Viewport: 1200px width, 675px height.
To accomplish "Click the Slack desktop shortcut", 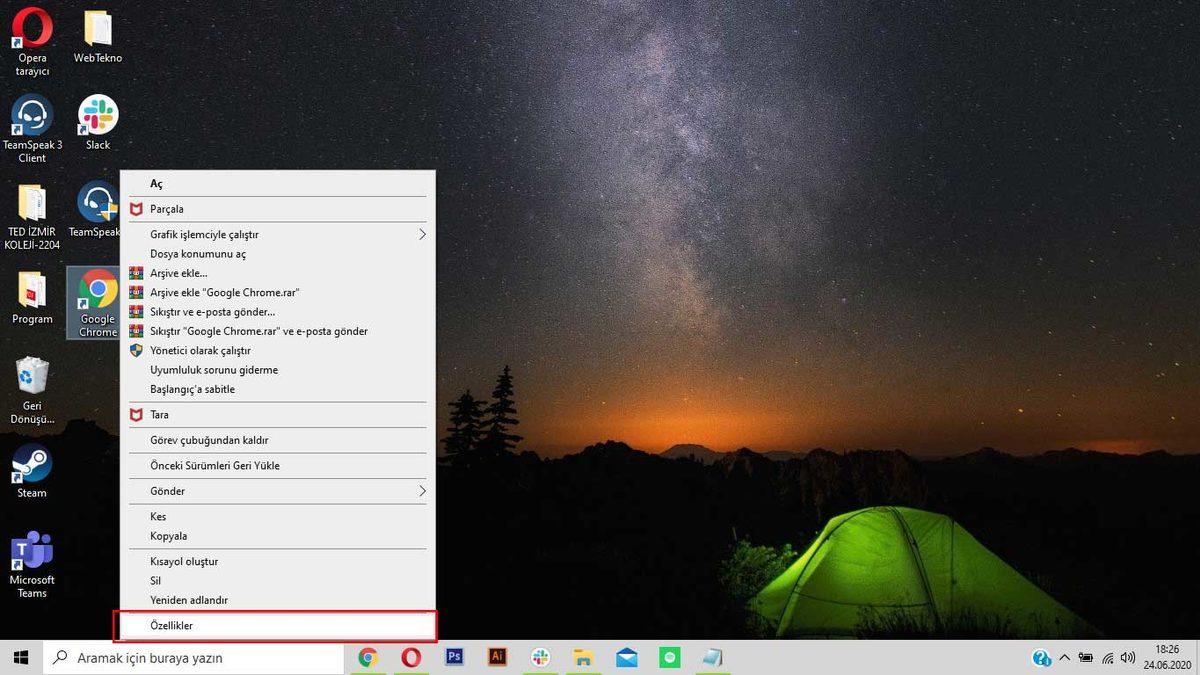I will [98, 121].
